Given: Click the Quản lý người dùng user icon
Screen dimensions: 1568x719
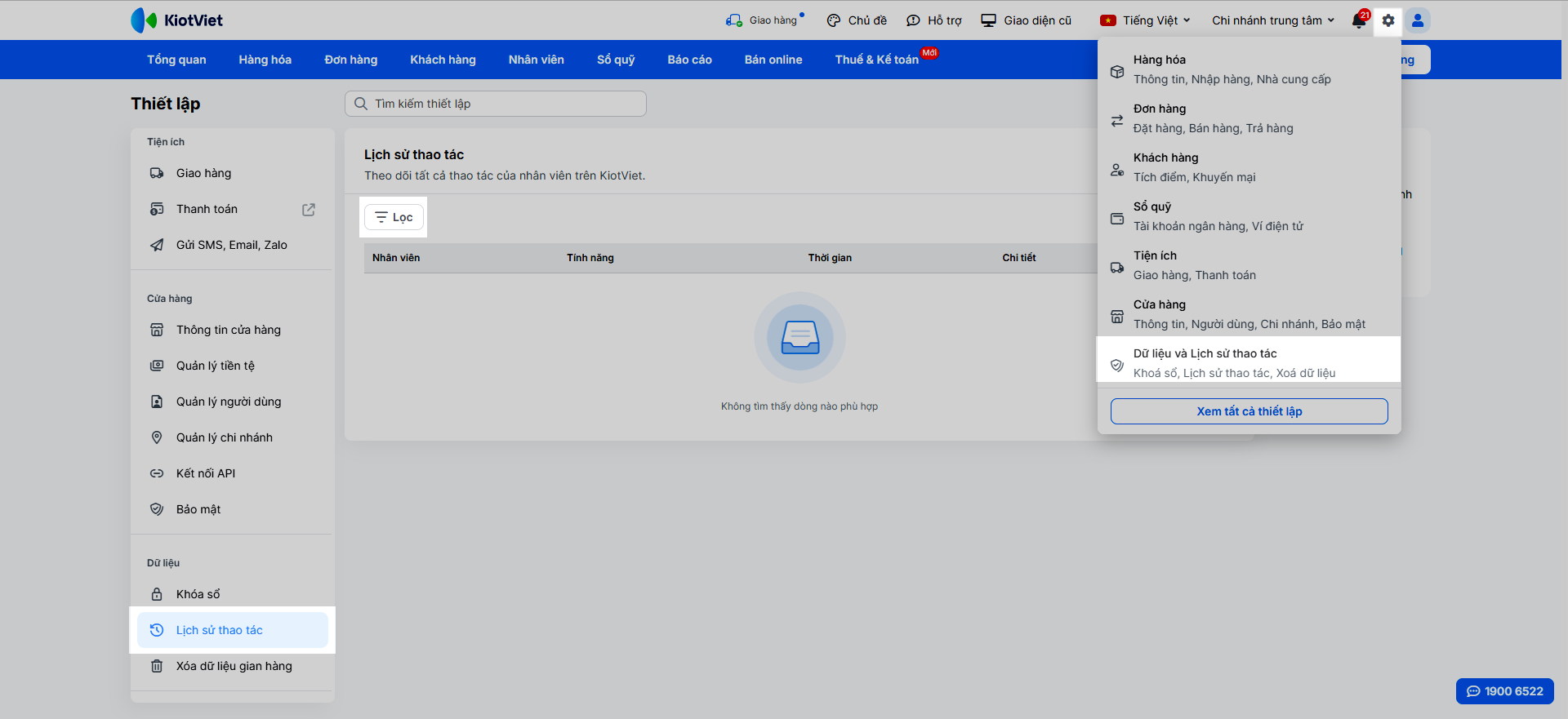Looking at the screenshot, I should click(157, 402).
